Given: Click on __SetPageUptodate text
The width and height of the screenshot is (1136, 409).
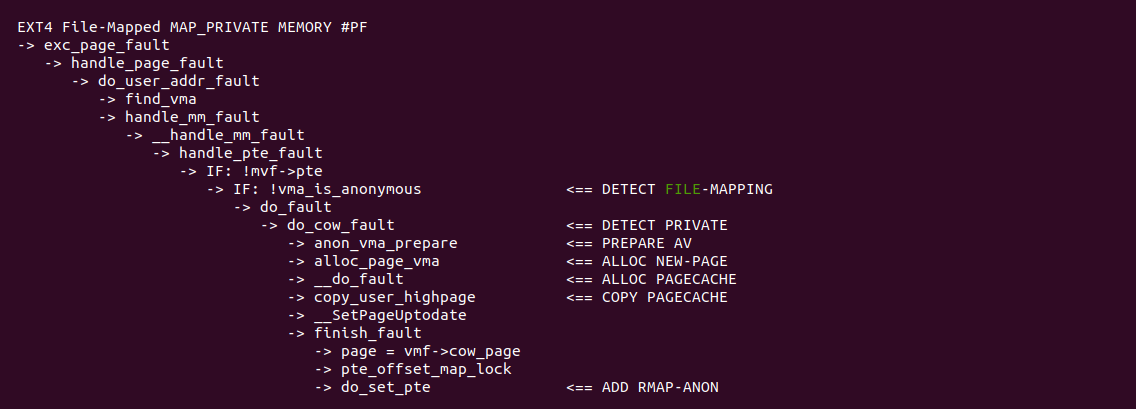Looking at the screenshot, I should (390, 315).
